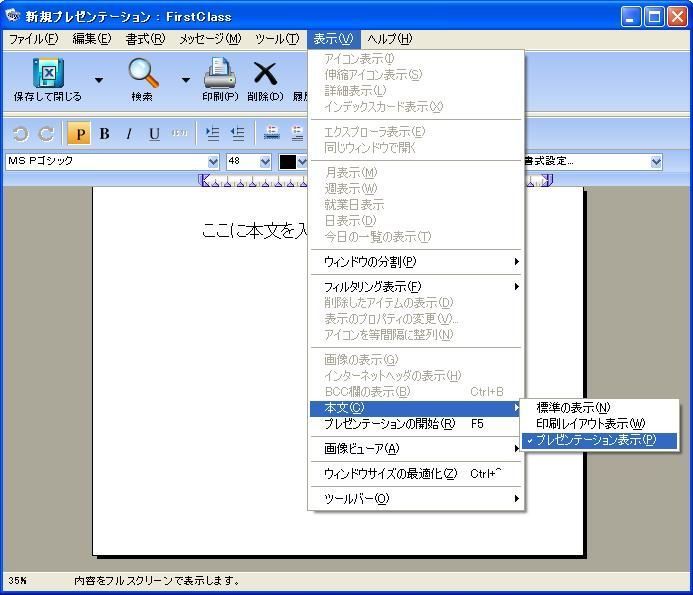Screen dimensions: 693x595
Task: Open the MS Pゴシック font dropdown
Action: [213, 162]
